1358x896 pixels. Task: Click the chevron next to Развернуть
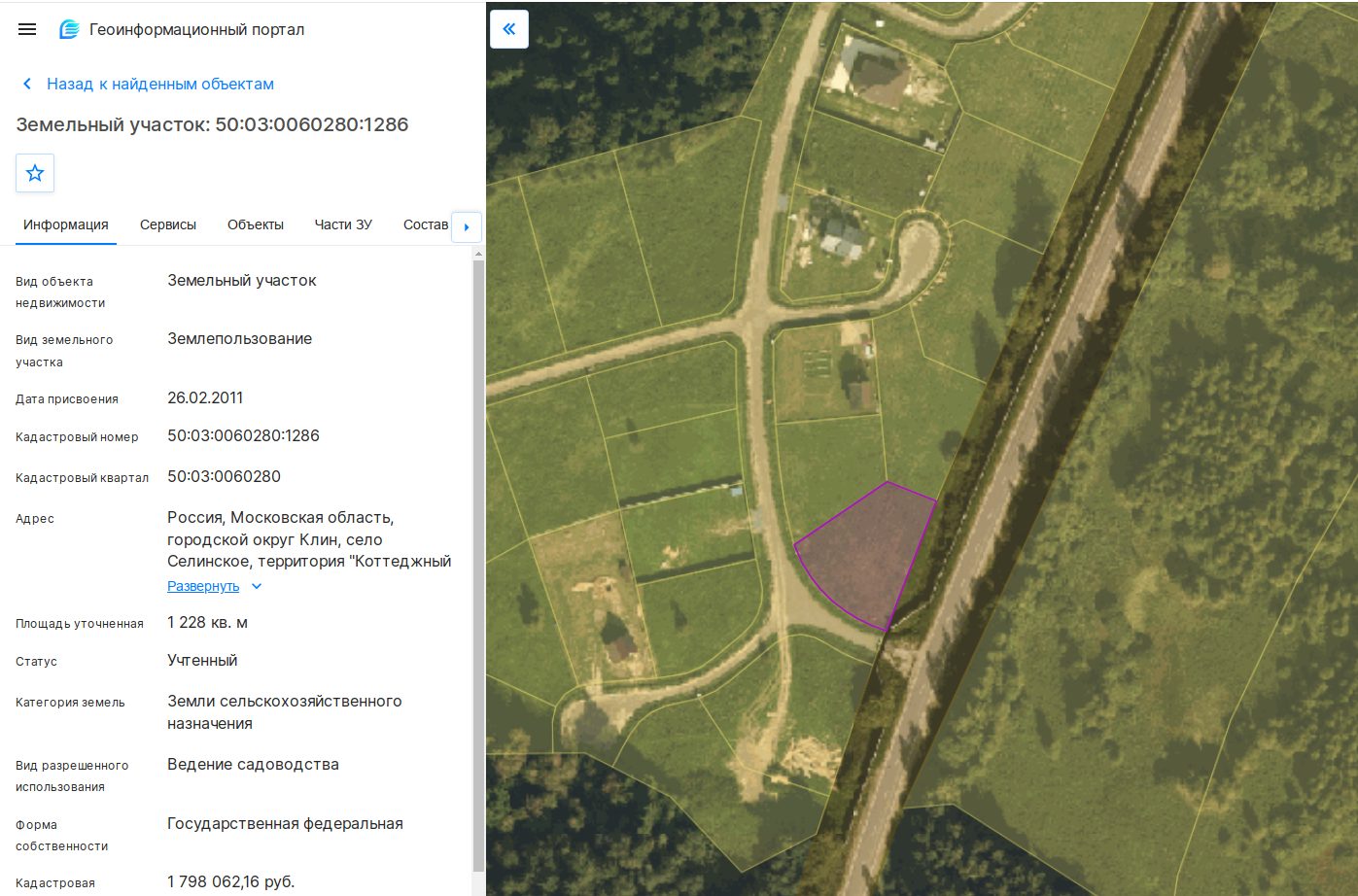pyautogui.click(x=257, y=586)
